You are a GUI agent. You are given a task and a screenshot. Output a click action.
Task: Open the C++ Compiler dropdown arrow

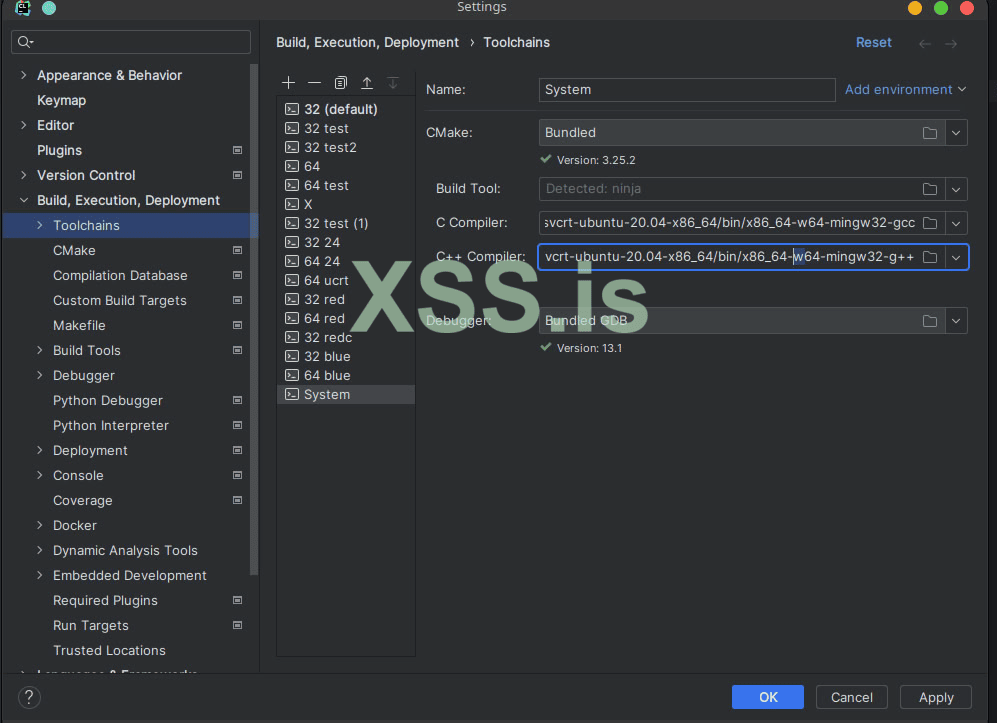coord(956,257)
